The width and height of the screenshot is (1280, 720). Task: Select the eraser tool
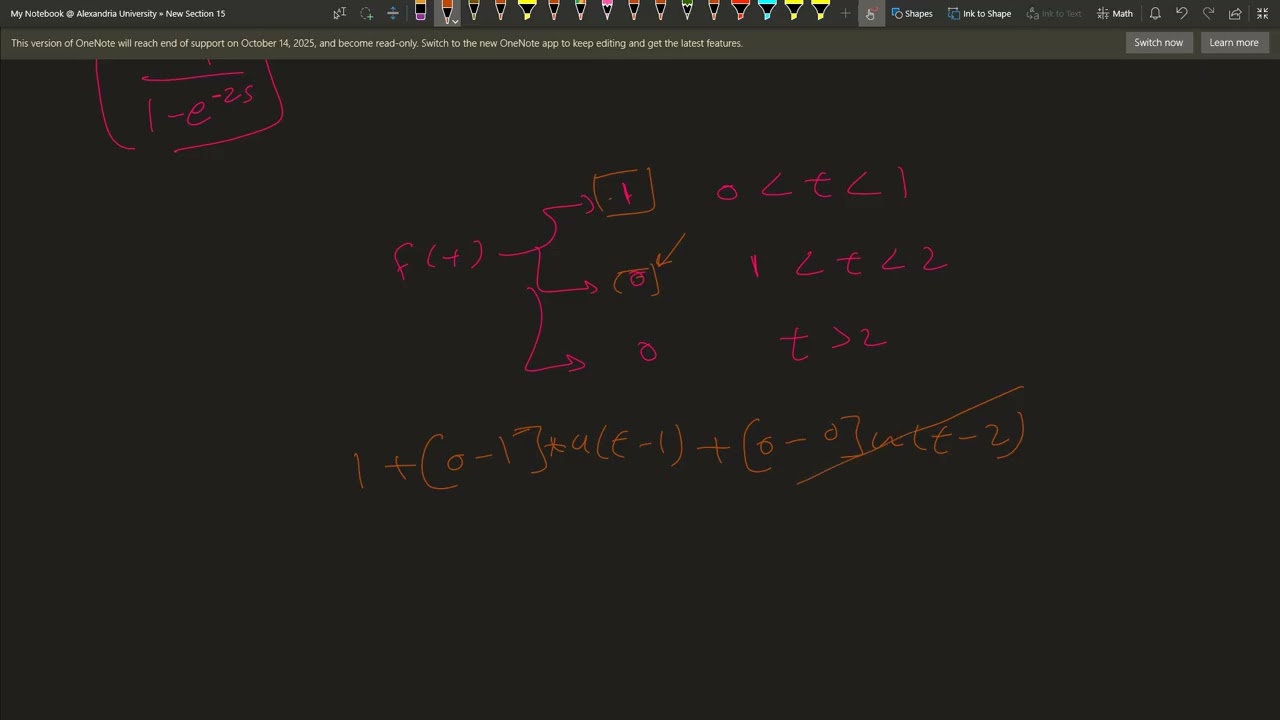pos(420,12)
